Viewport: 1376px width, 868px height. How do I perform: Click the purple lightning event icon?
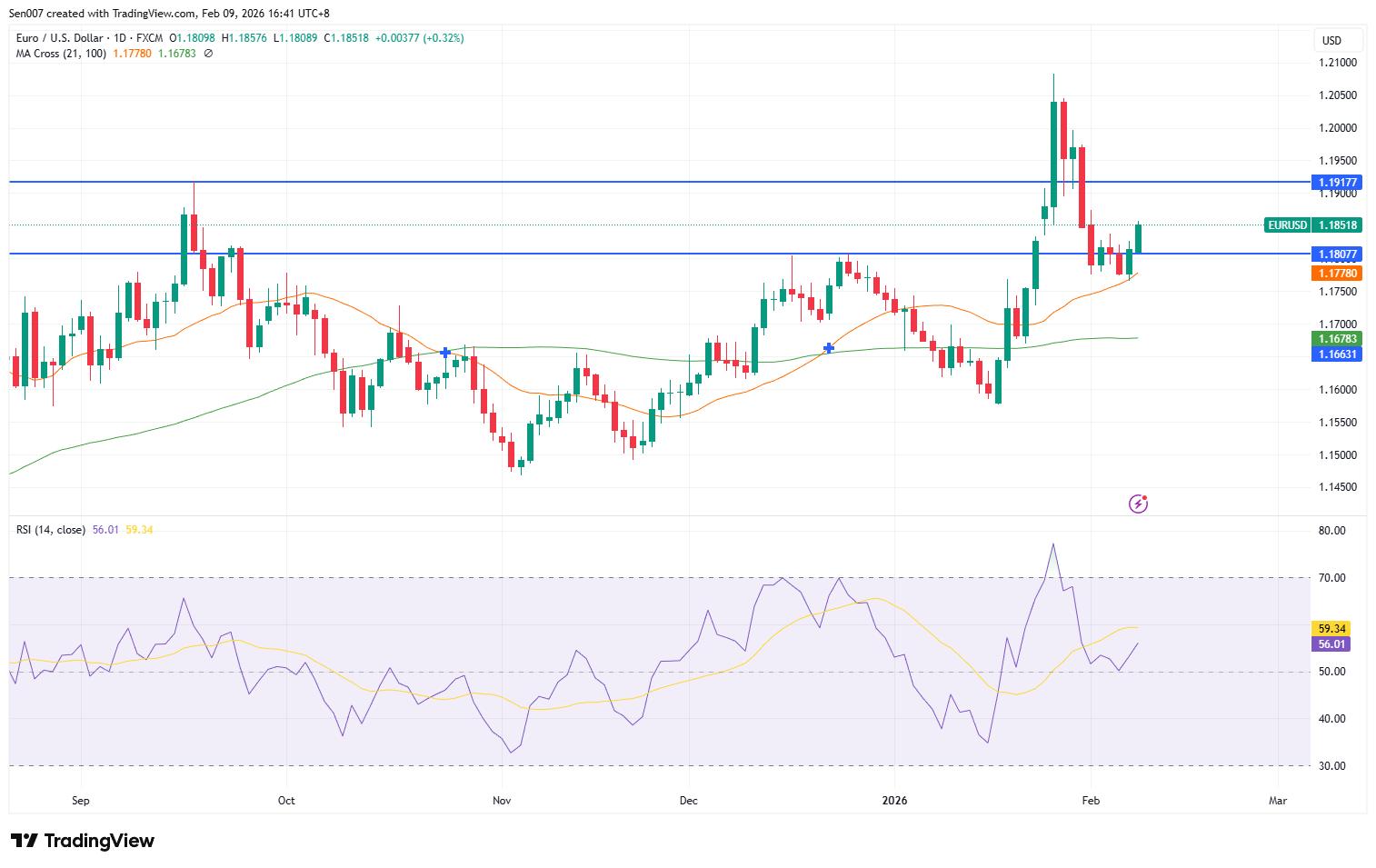(x=1138, y=504)
